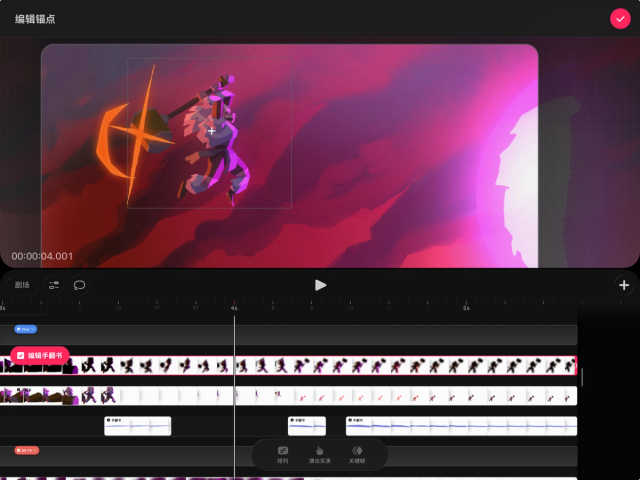This screenshot has width=640, height=480.
Task: Open the 关键帧 keyframe tool
Action: pyautogui.click(x=357, y=455)
